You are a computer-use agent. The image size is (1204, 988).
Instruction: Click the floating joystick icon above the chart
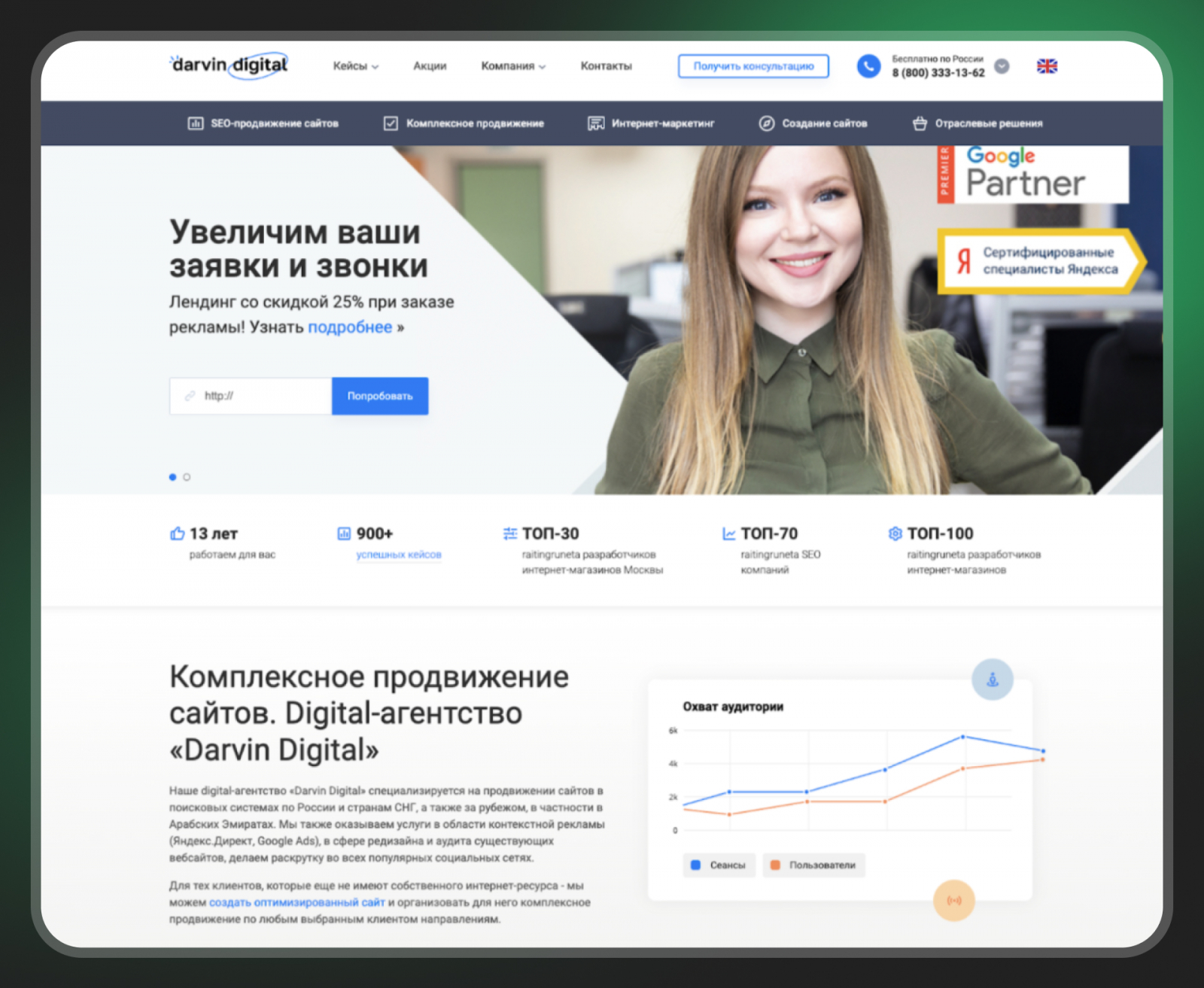tap(993, 679)
